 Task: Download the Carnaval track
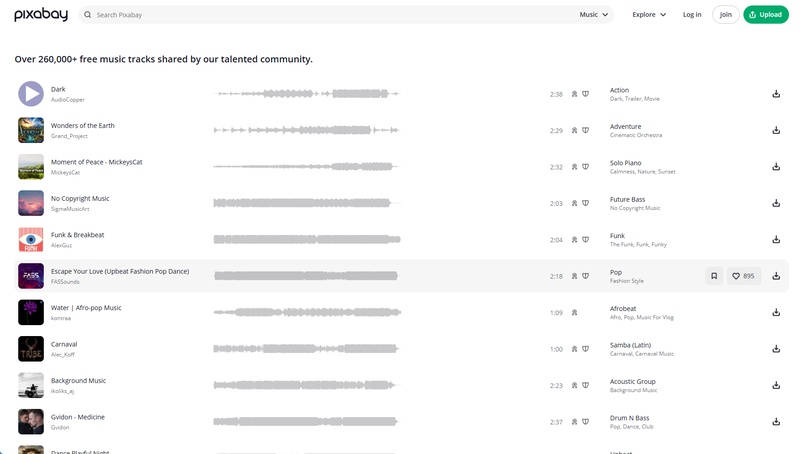pyautogui.click(x=776, y=349)
